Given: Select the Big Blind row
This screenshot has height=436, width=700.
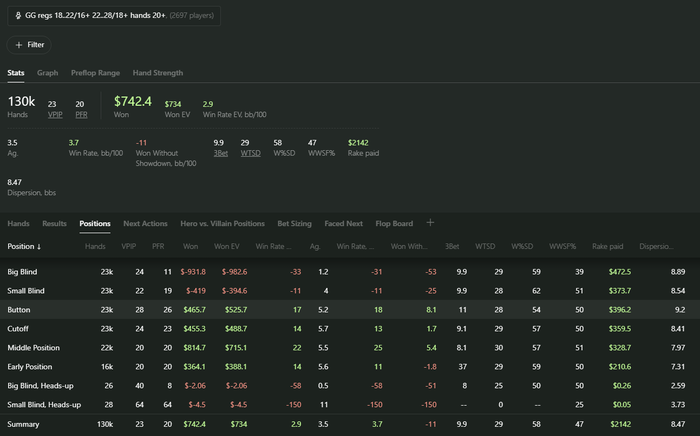Looking at the screenshot, I should click(350, 272).
